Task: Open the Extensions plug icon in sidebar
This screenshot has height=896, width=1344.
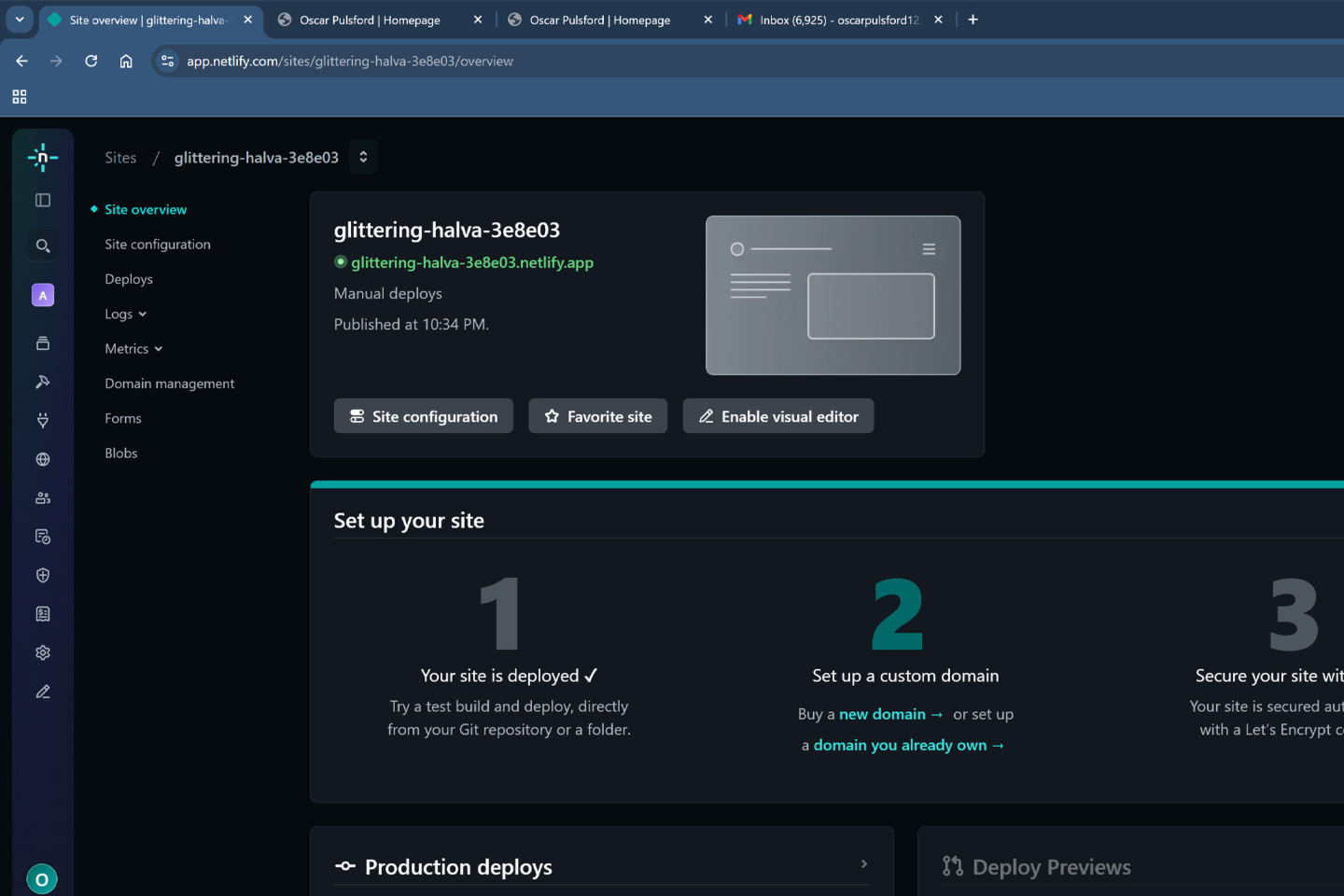Action: point(43,420)
